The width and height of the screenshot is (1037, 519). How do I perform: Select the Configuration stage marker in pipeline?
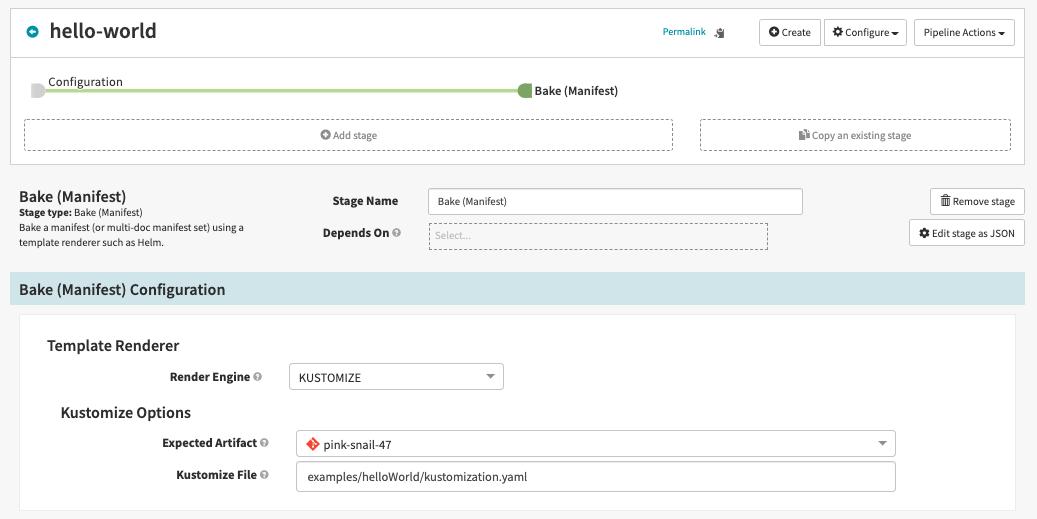[x=38, y=91]
